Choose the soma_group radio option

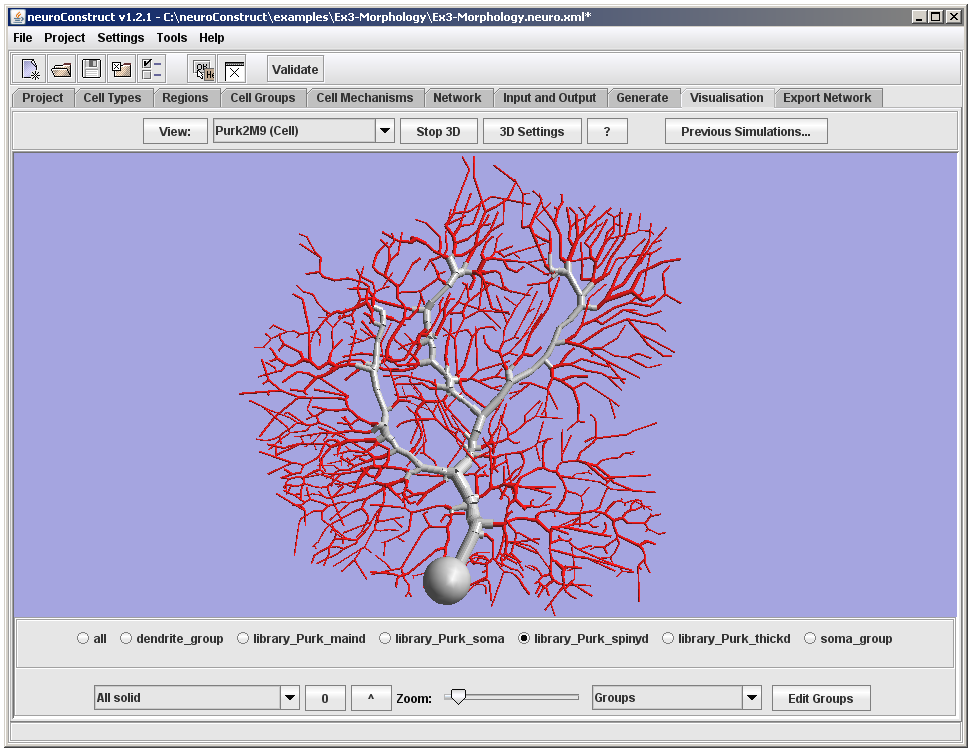point(810,639)
